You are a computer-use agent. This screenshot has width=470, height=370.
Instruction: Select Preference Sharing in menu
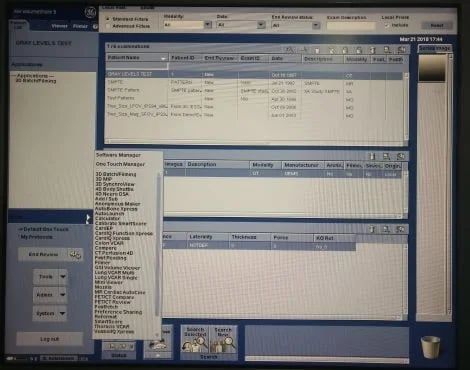(118, 312)
